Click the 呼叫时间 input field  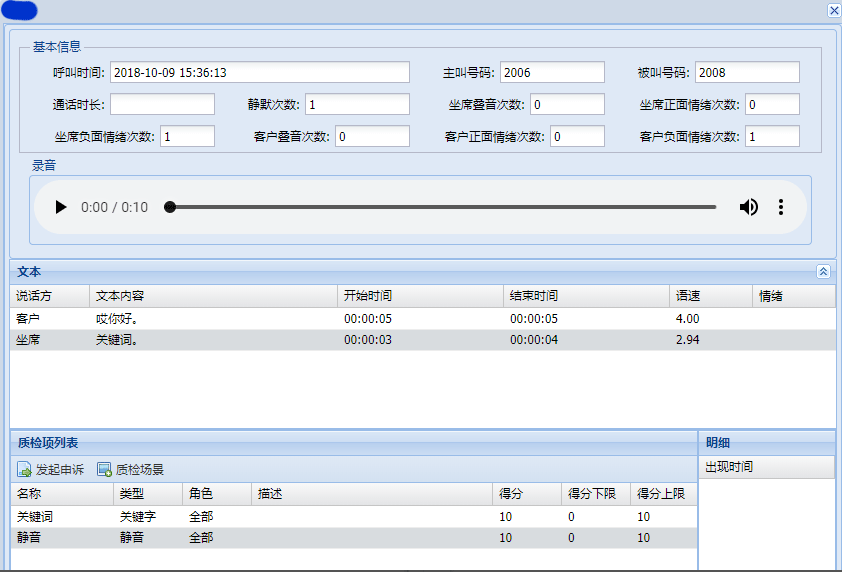coord(259,73)
